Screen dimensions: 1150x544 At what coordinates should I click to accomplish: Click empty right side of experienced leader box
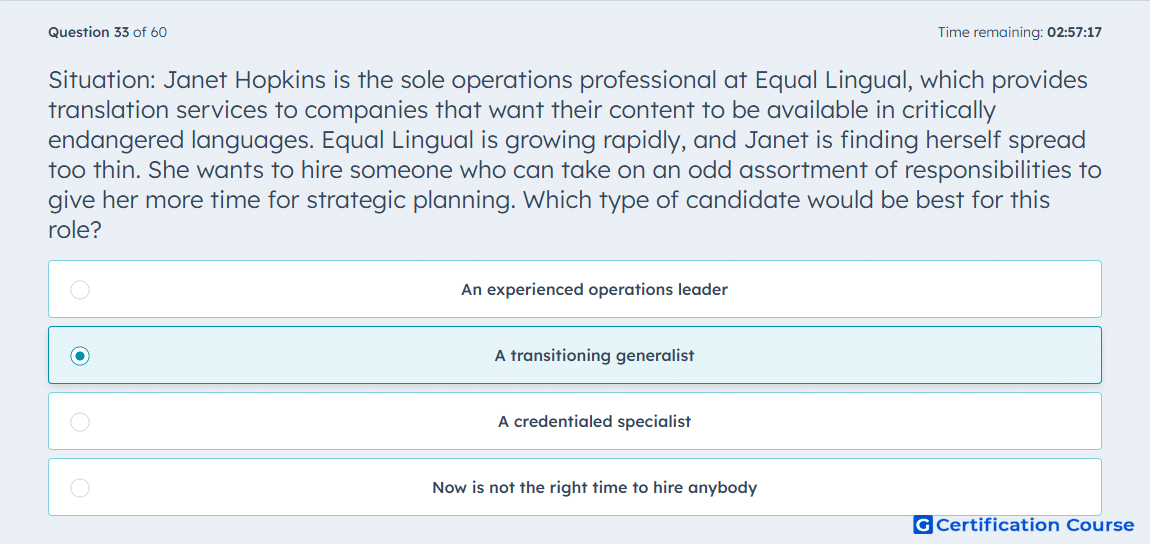click(917, 290)
